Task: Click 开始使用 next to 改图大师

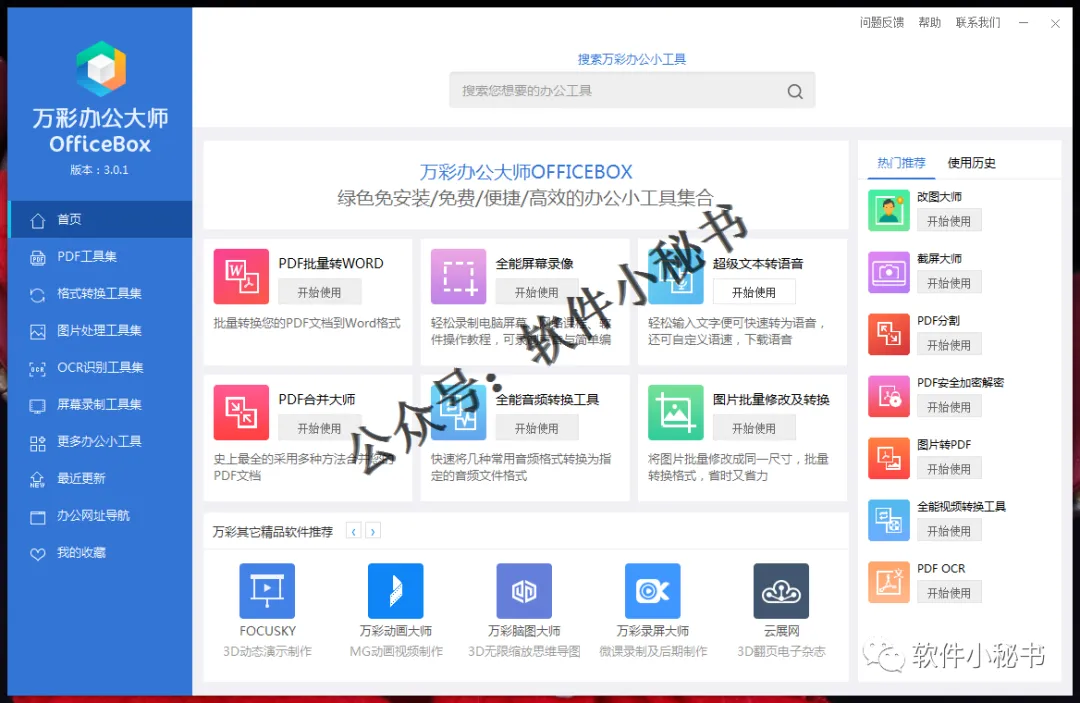Action: click(949, 221)
